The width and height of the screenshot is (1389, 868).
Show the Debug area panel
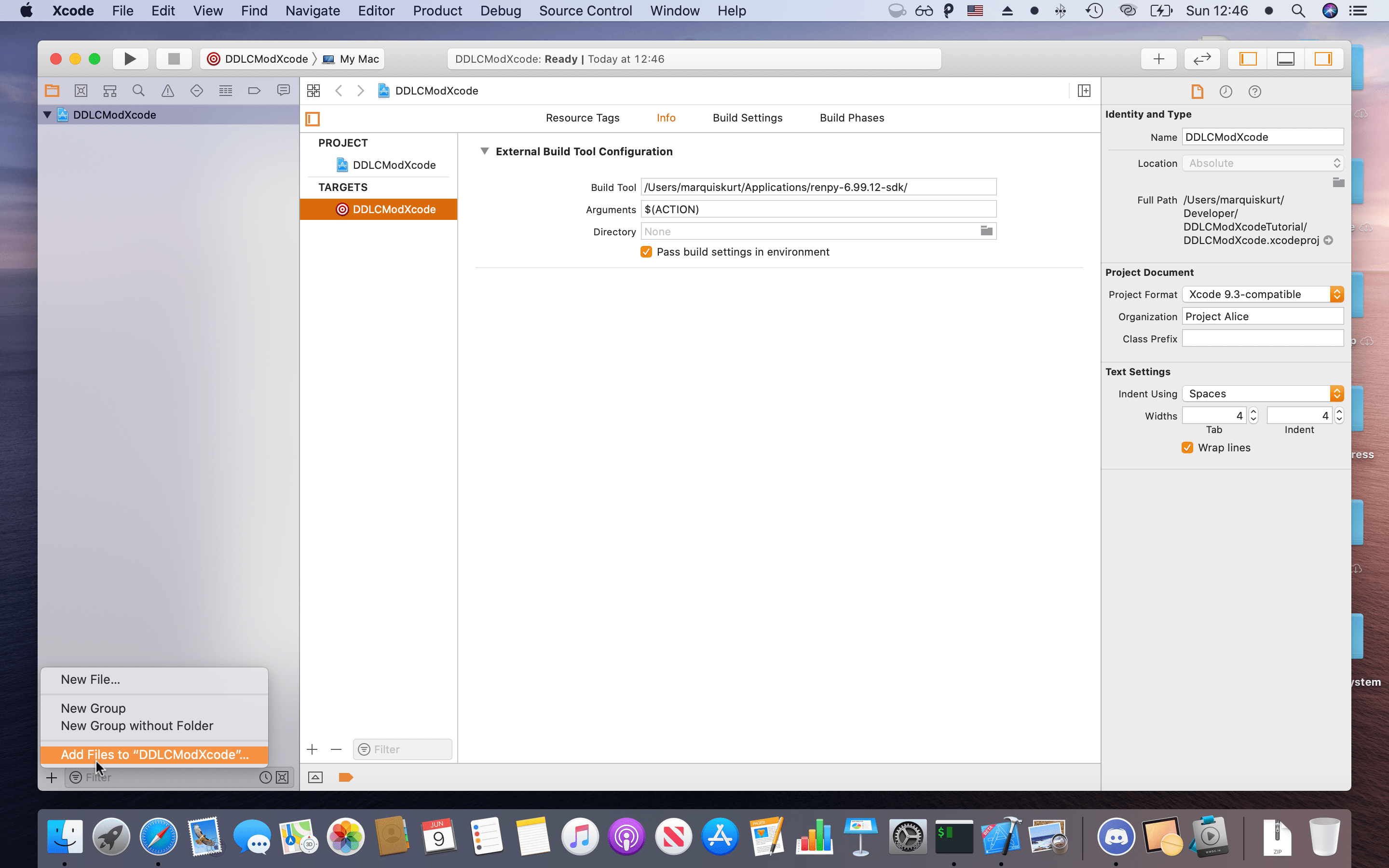(1286, 58)
